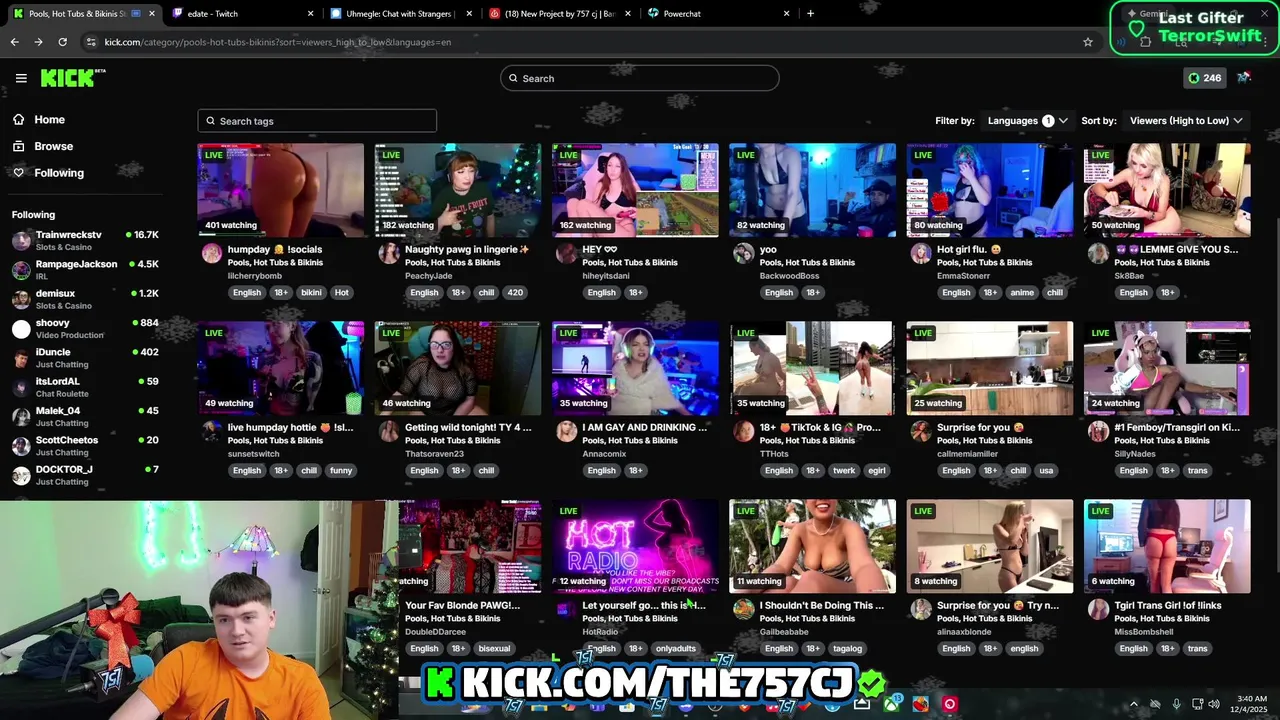The width and height of the screenshot is (1280, 720).
Task: Open HotRadio stream thumbnail
Action: pyautogui.click(x=635, y=546)
